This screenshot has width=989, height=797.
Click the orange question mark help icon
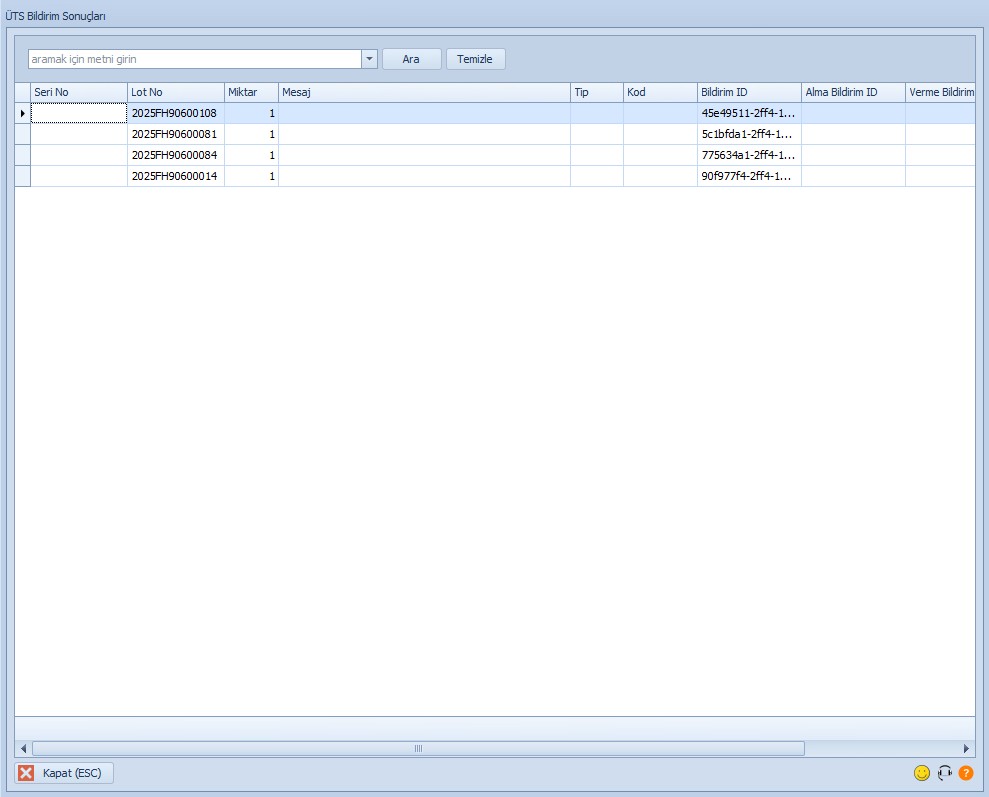(x=966, y=773)
